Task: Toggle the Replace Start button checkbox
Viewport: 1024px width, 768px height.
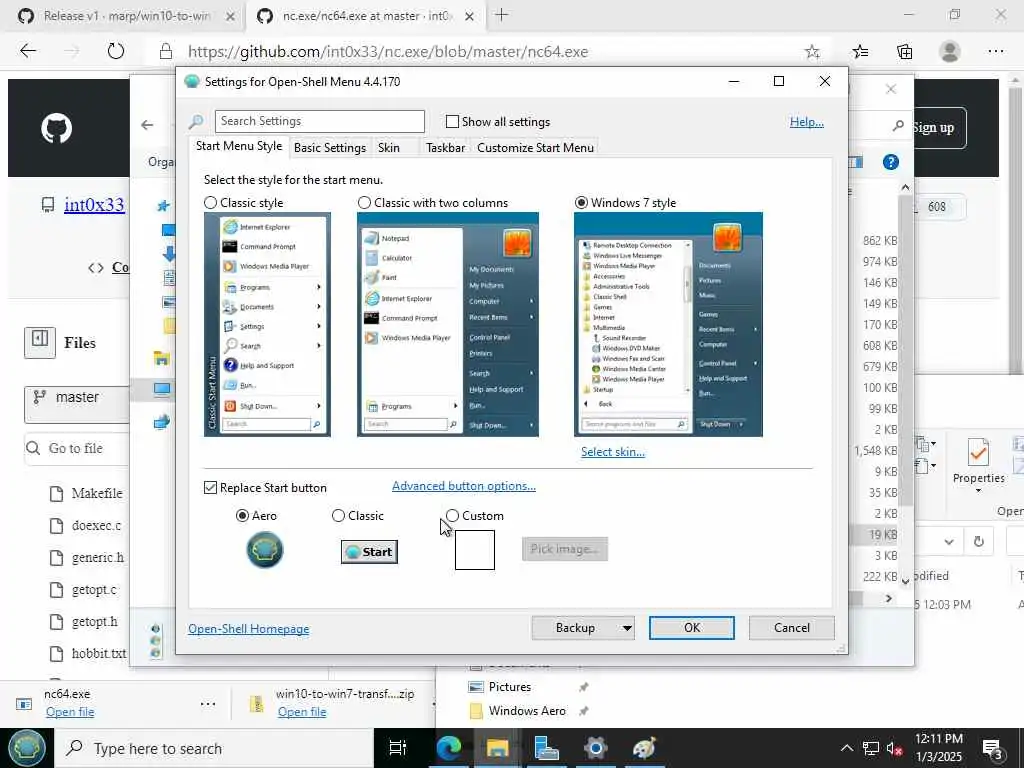Action: click(210, 487)
